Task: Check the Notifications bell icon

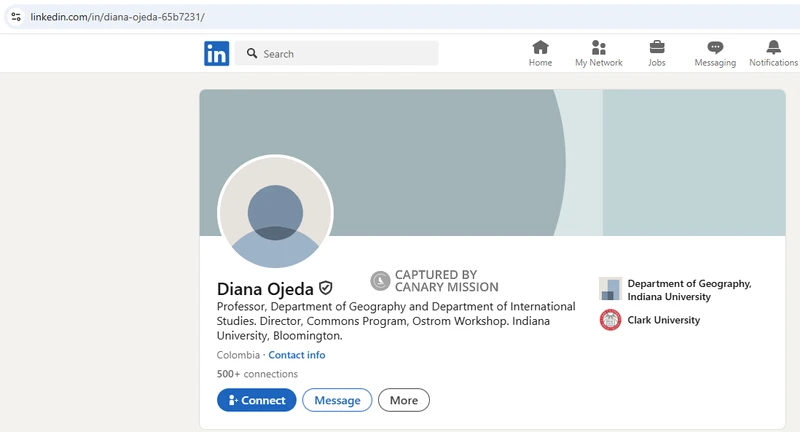Action: [x=773, y=47]
